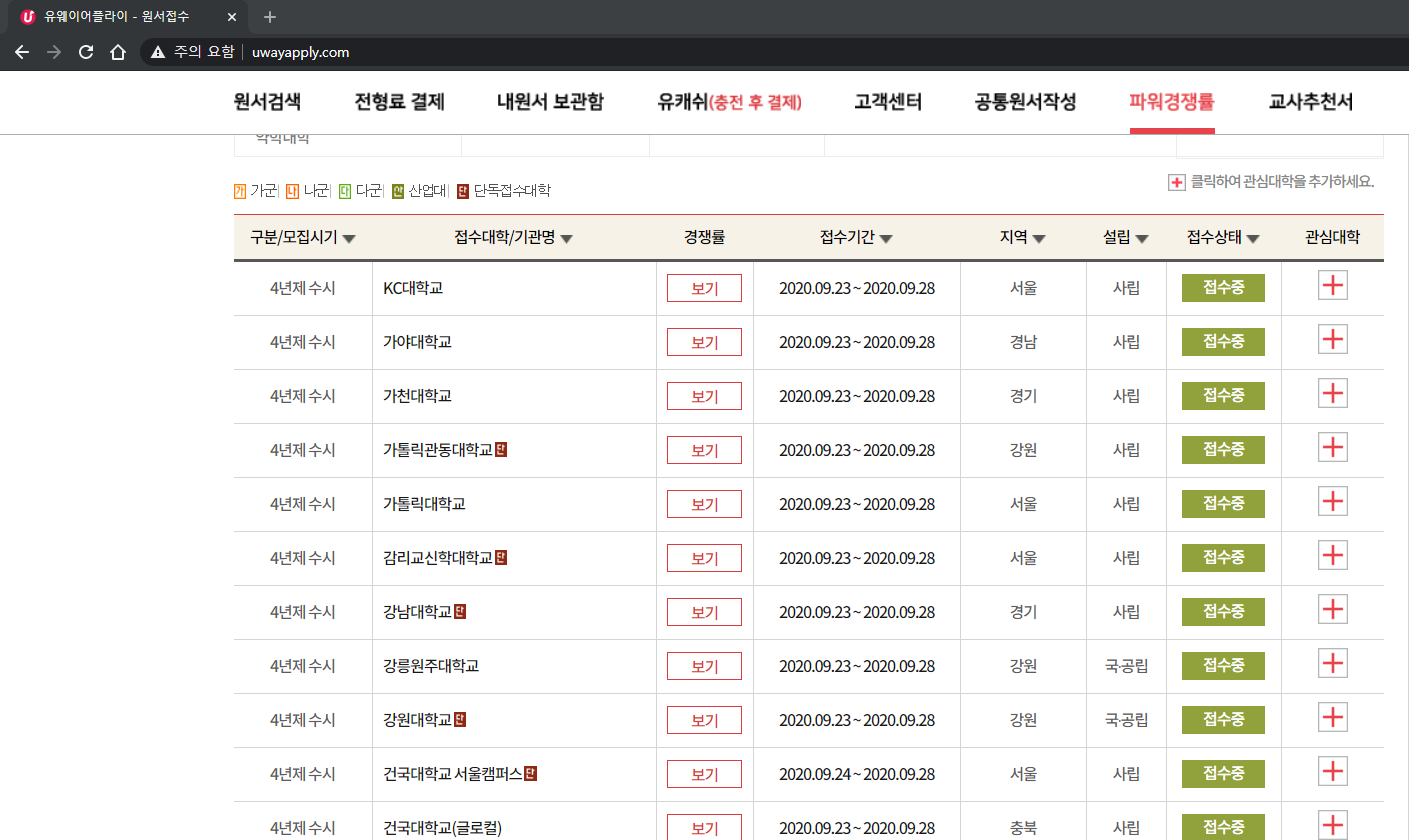
Task: Click 2020.09.24~2020.09.28 date cell
Action: (857, 774)
